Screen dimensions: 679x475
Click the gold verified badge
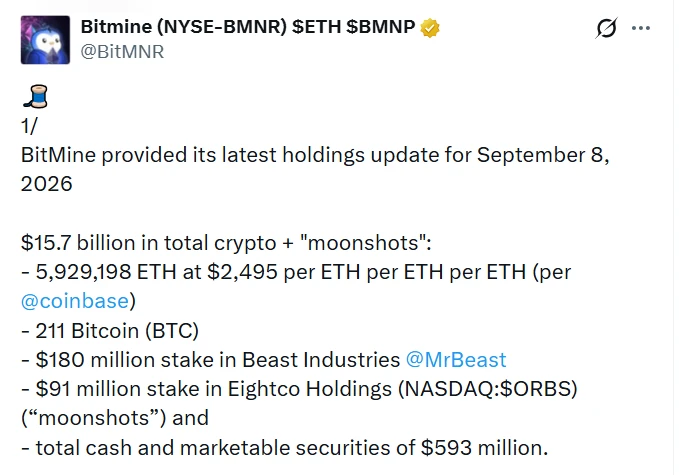[430, 28]
